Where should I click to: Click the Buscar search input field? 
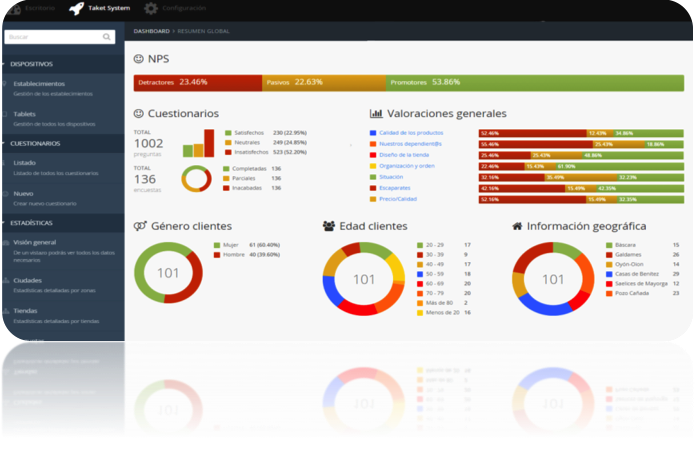pyautogui.click(x=55, y=37)
